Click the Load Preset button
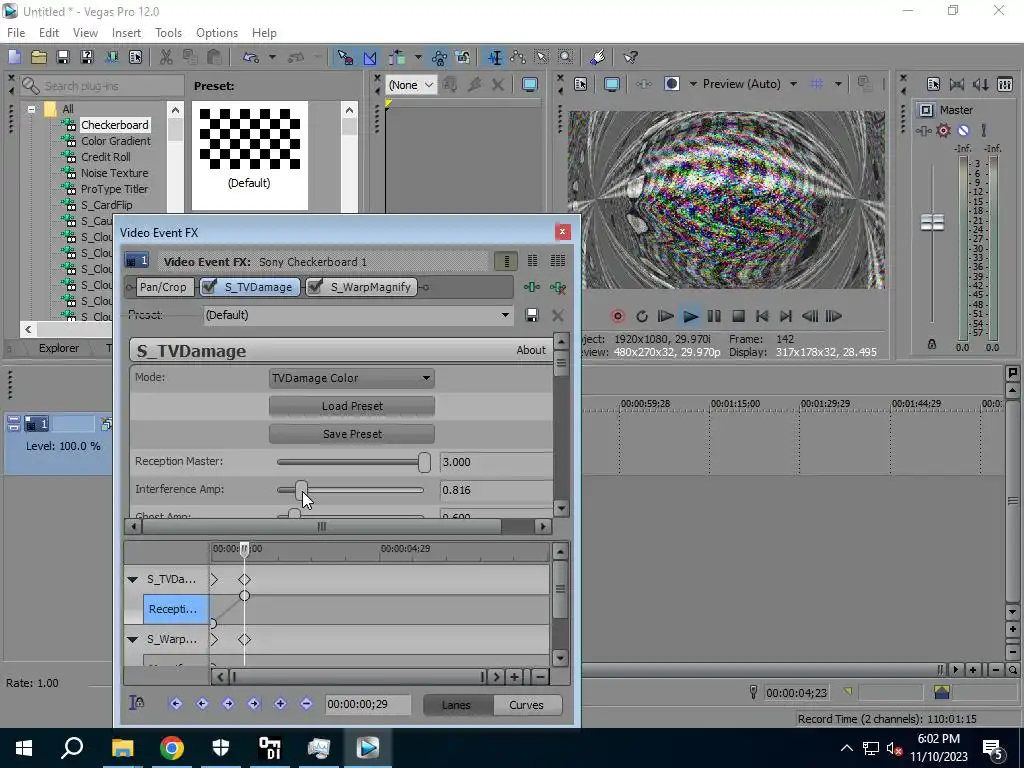Screen dimensions: 1024x768 click(x=352, y=406)
